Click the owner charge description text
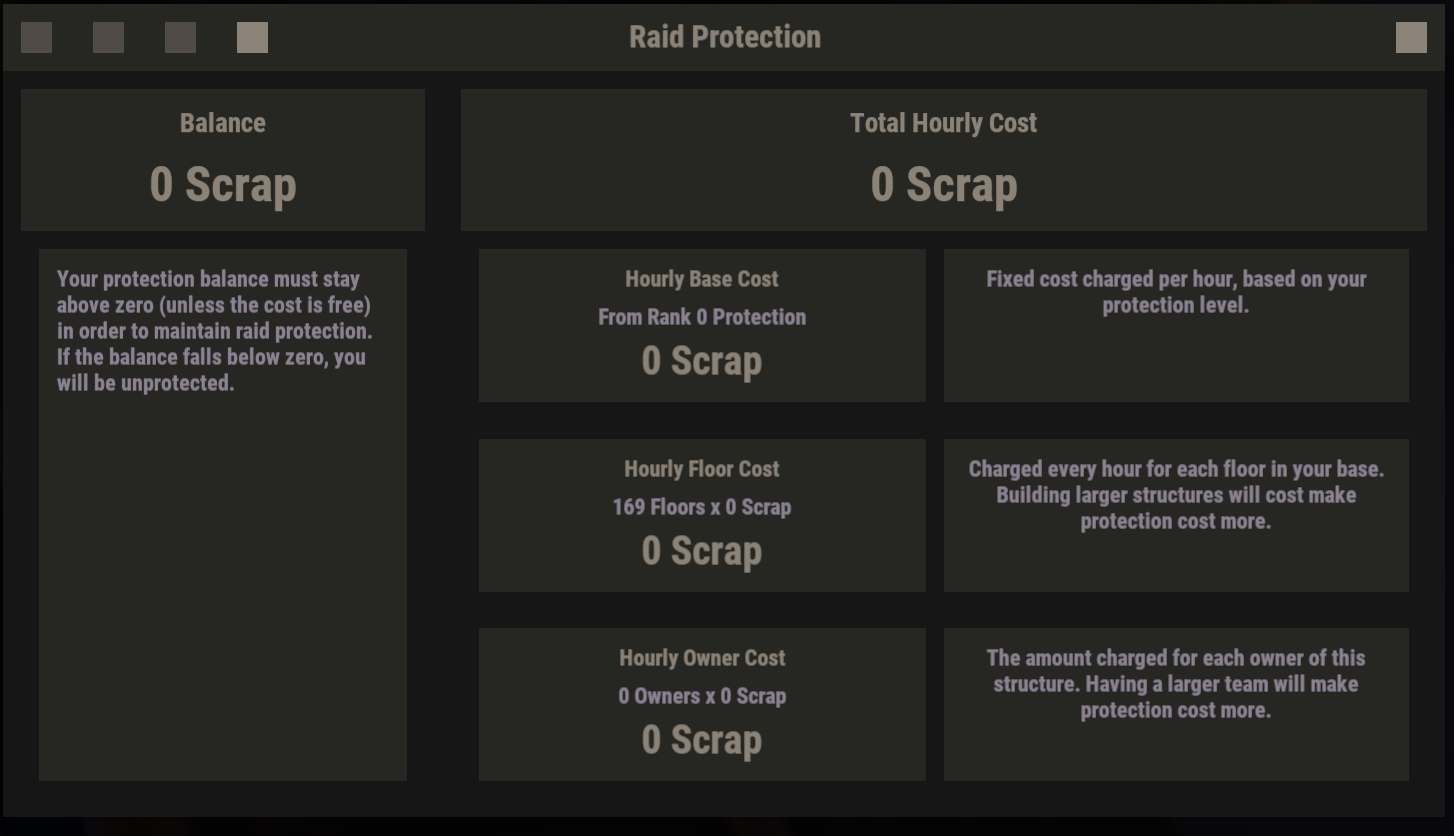Screen dimensions: 1454x836 pyautogui.click(x=1176, y=684)
